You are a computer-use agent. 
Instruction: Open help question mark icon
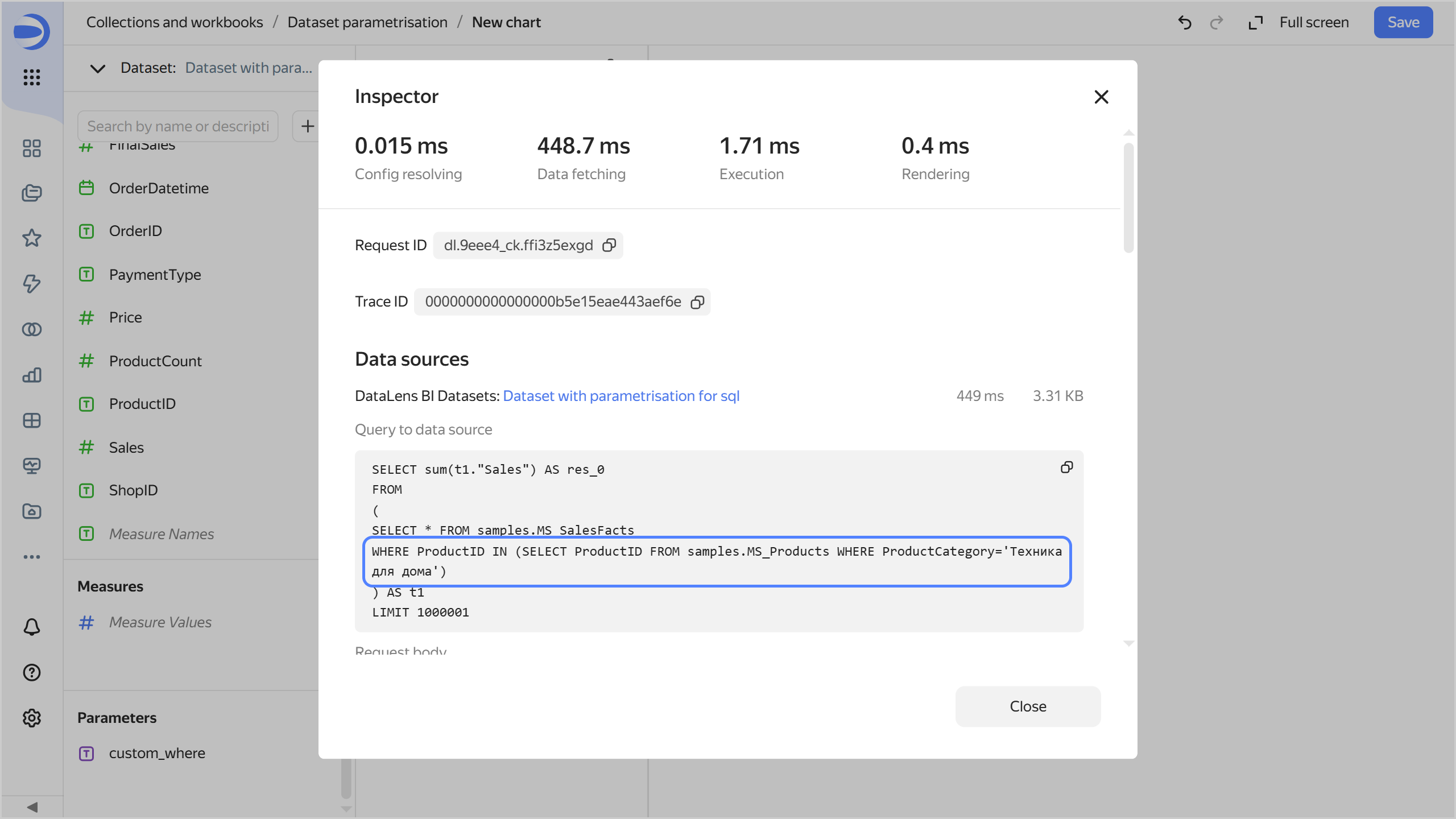pyautogui.click(x=32, y=672)
